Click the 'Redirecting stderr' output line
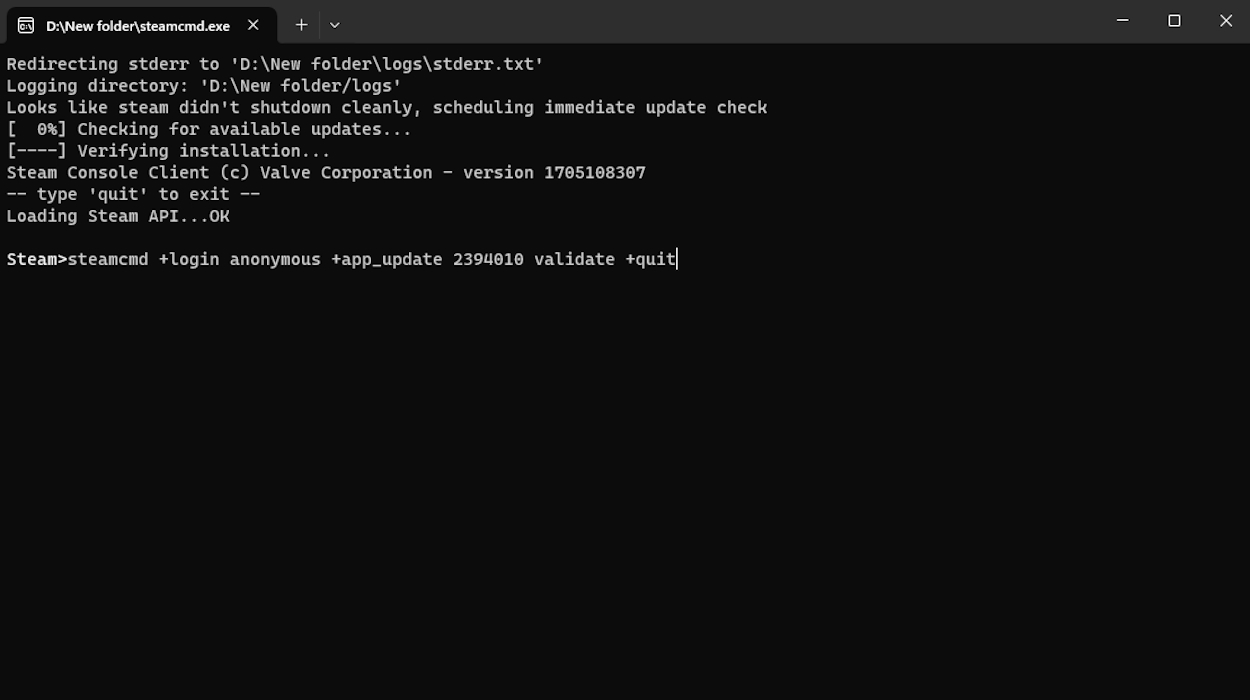This screenshot has width=1250, height=700. click(275, 64)
